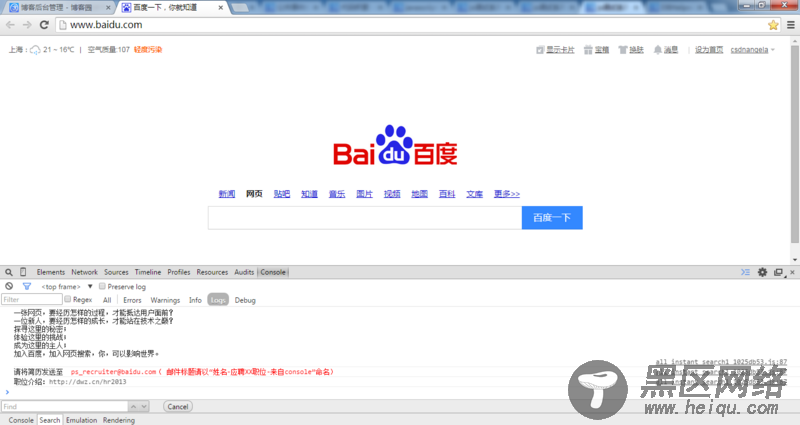
Task: Switch drawer to Emulation tab
Action: coord(81,420)
